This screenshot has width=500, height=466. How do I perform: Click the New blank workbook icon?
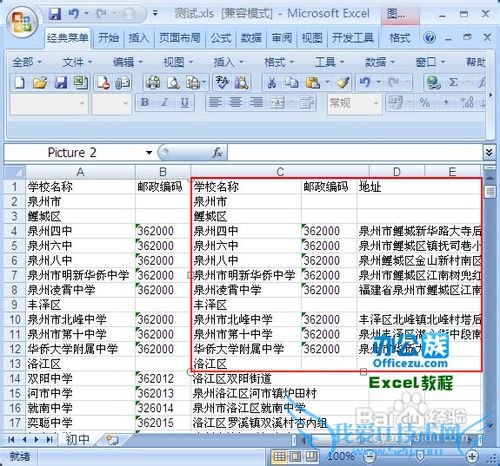[19, 83]
